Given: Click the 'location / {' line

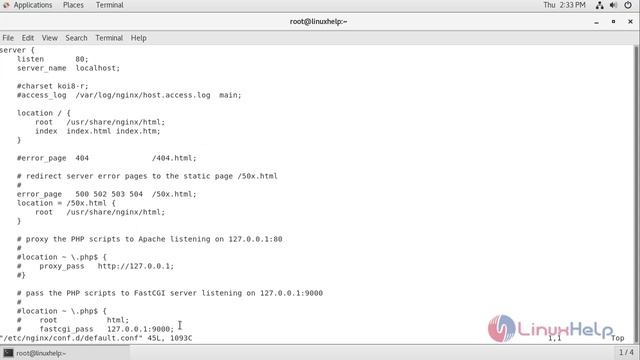Looking at the screenshot, I should coord(44,113).
